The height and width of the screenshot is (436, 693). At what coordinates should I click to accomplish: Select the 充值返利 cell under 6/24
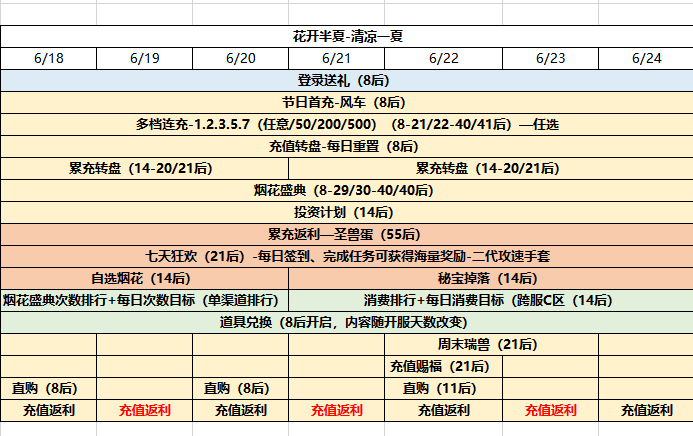pos(646,410)
